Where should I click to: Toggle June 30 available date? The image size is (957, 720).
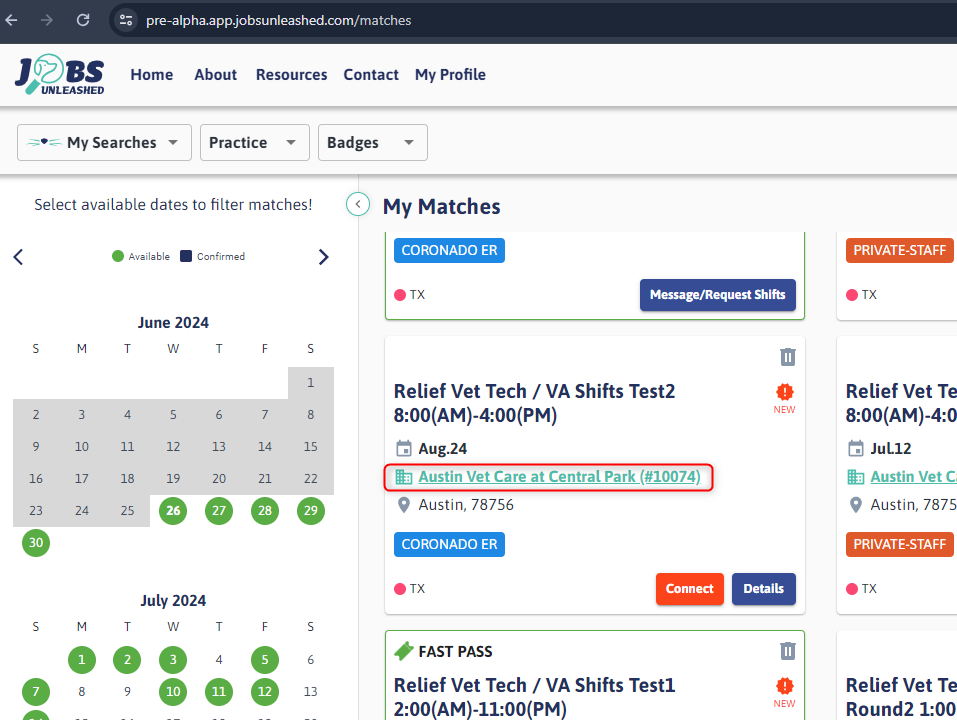36,542
